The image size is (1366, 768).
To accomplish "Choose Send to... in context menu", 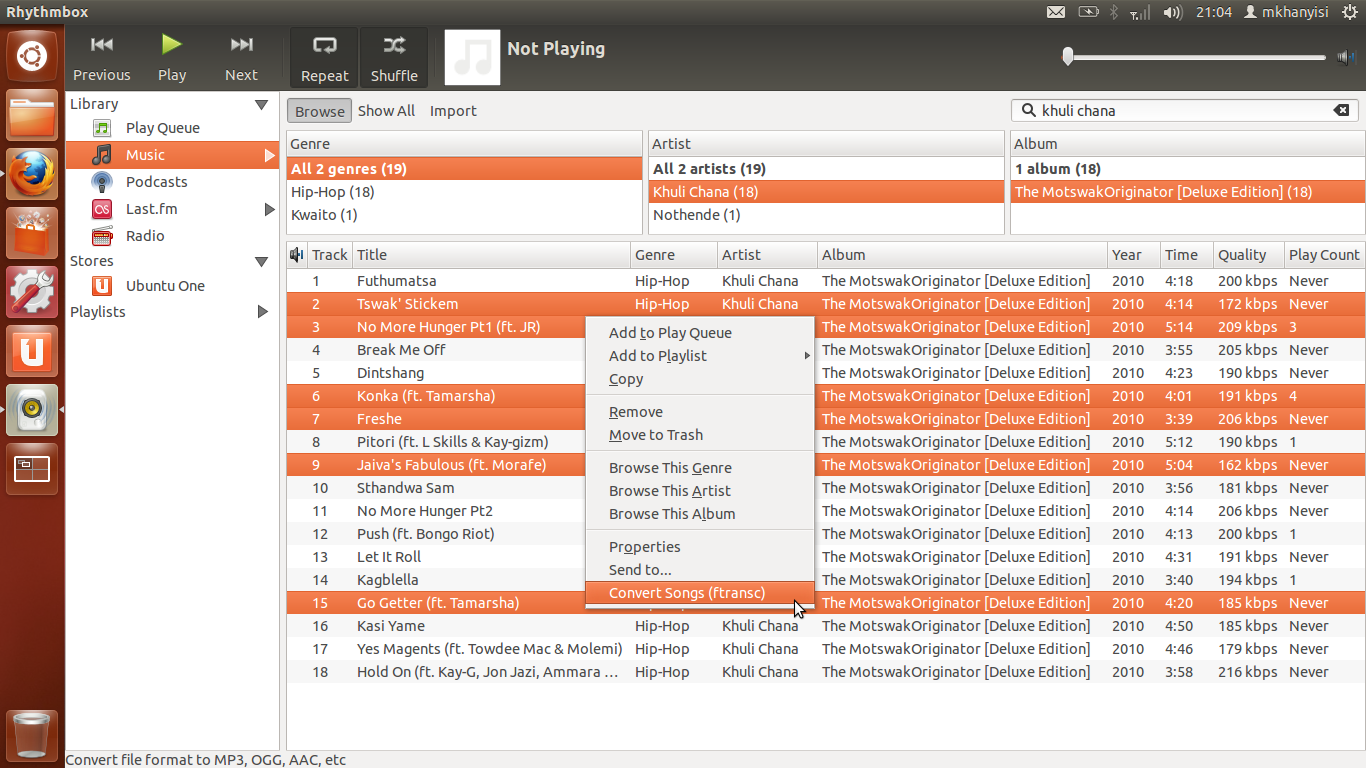I will tap(700, 570).
